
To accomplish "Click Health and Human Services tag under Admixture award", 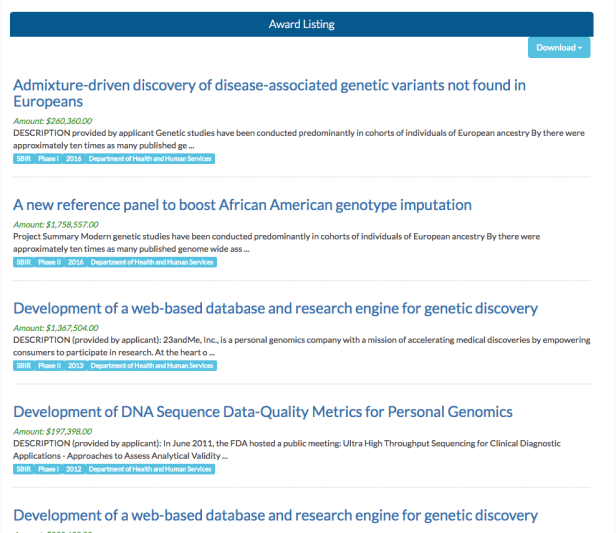I will point(150,158).
